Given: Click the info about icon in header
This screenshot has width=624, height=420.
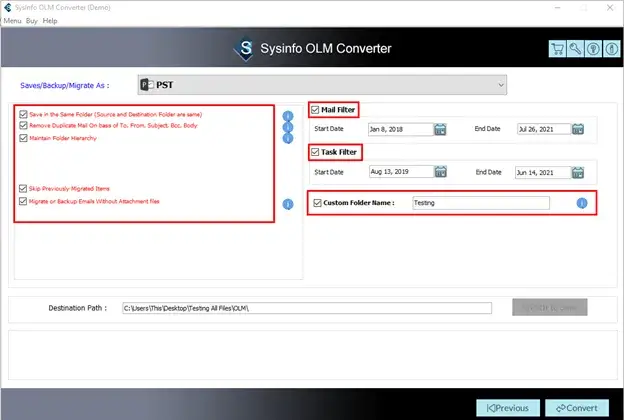Looking at the screenshot, I should [x=612, y=49].
